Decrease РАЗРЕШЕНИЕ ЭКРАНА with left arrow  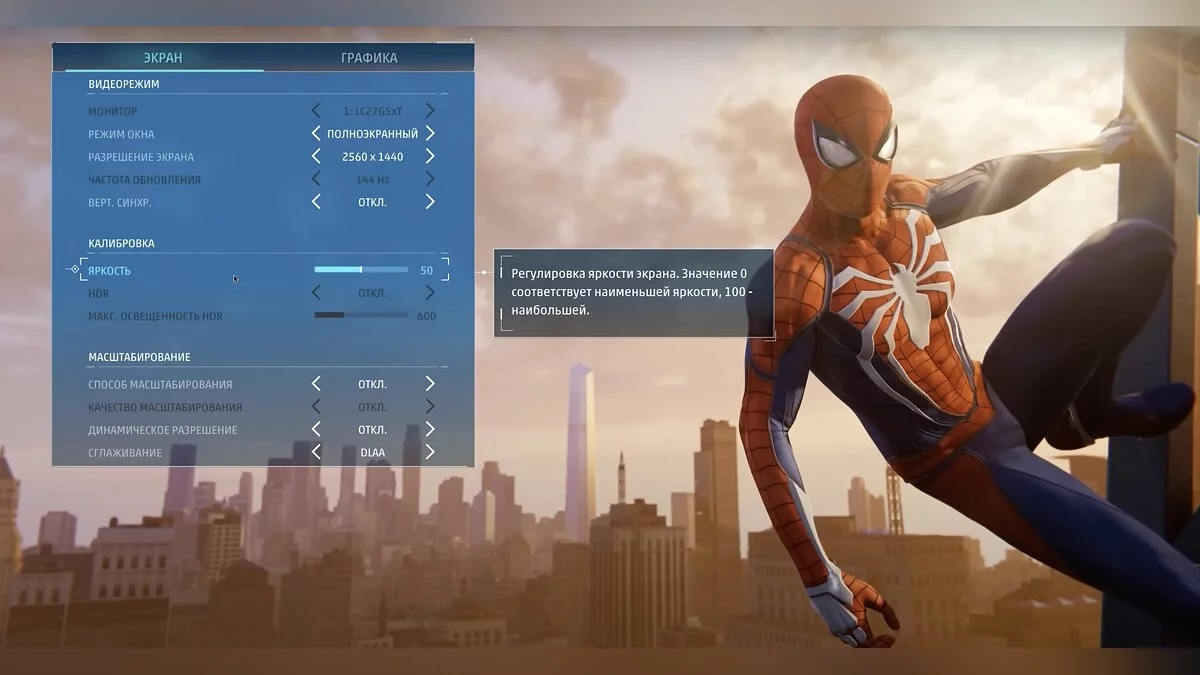click(x=316, y=156)
